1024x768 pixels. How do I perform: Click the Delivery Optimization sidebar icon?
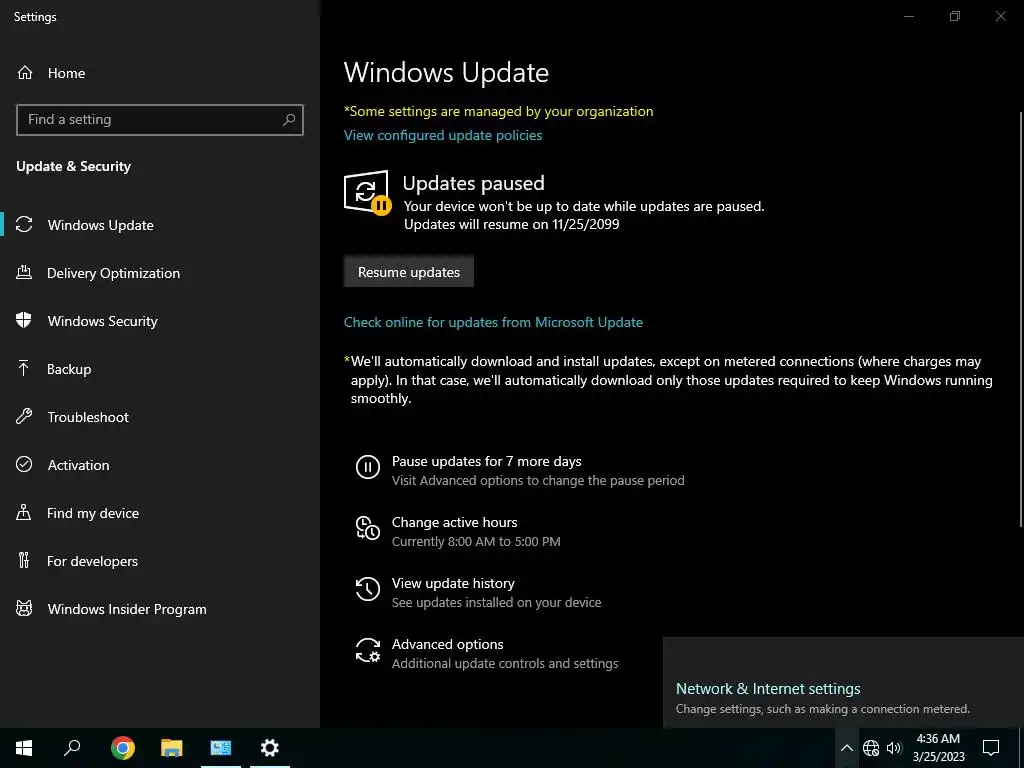pos(24,272)
